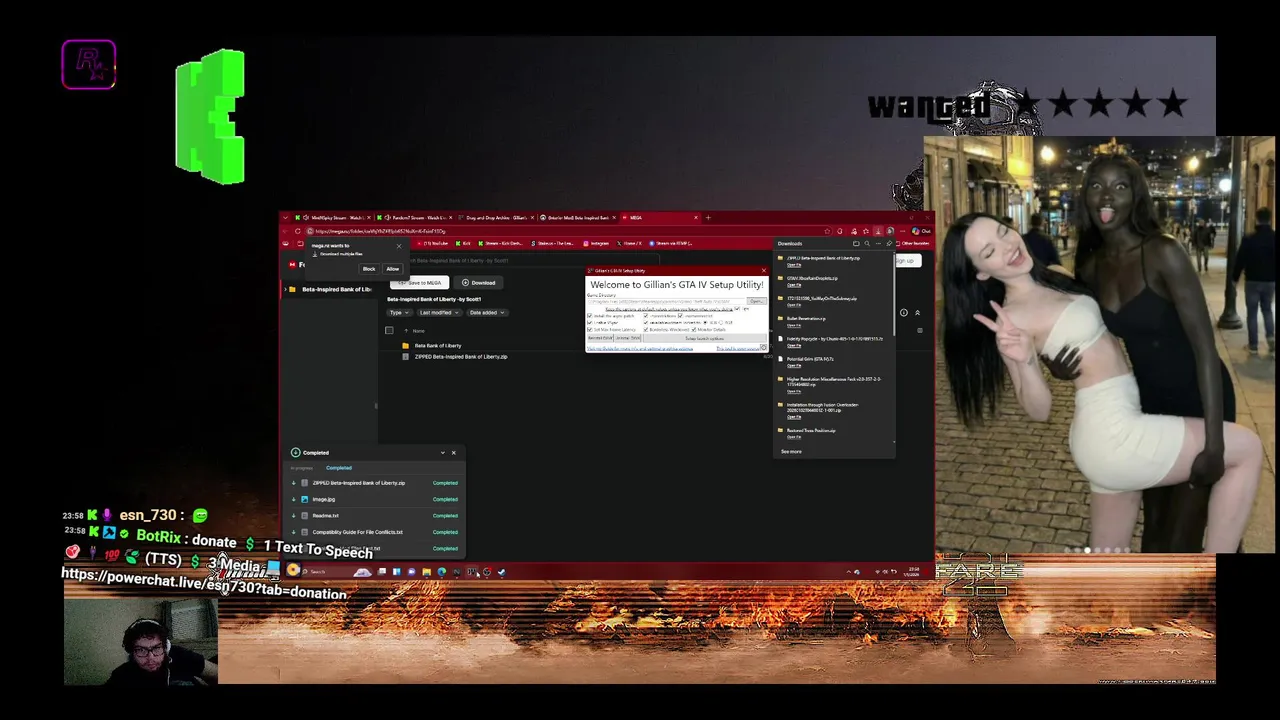Open File Explorer from the taskbar
This screenshot has height=720, width=1280.
(x=426, y=572)
